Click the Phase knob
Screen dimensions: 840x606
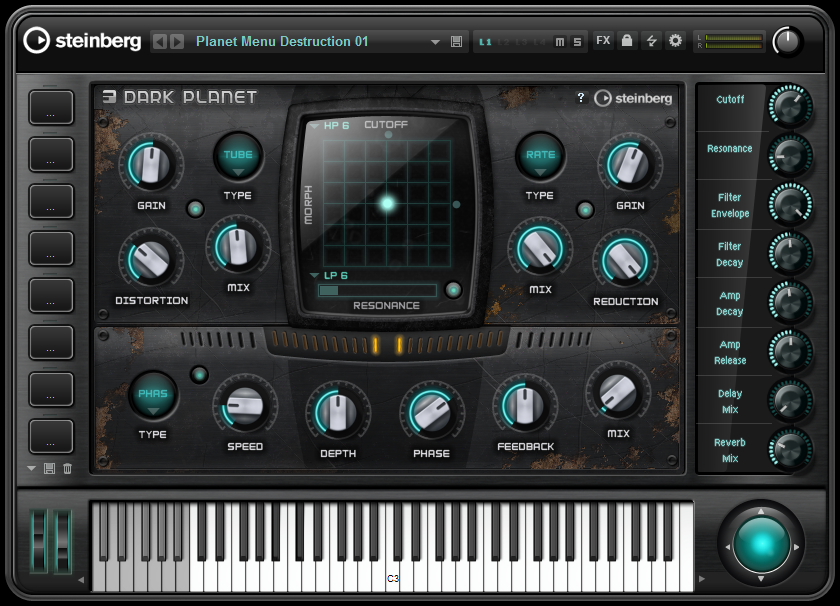(432, 412)
